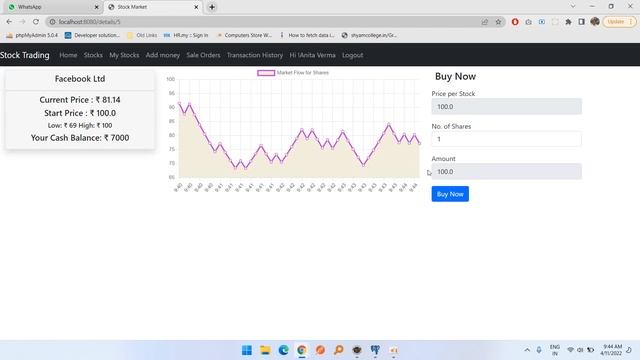Open the orange Firefox-style taskbar icon
640x360 pixels.
click(x=320, y=350)
